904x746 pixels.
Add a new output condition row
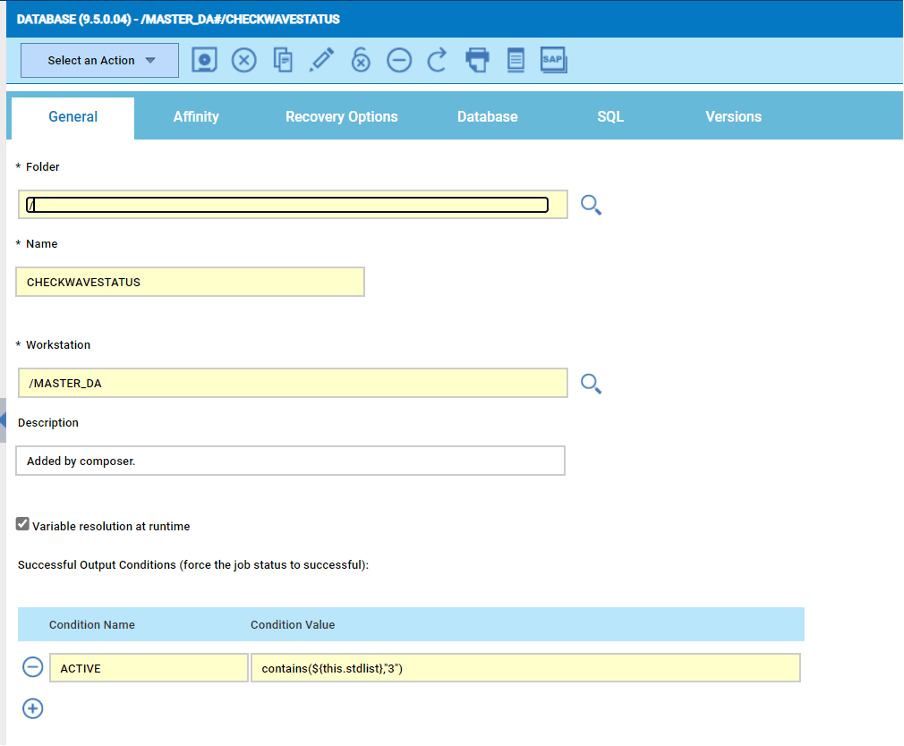tap(33, 708)
